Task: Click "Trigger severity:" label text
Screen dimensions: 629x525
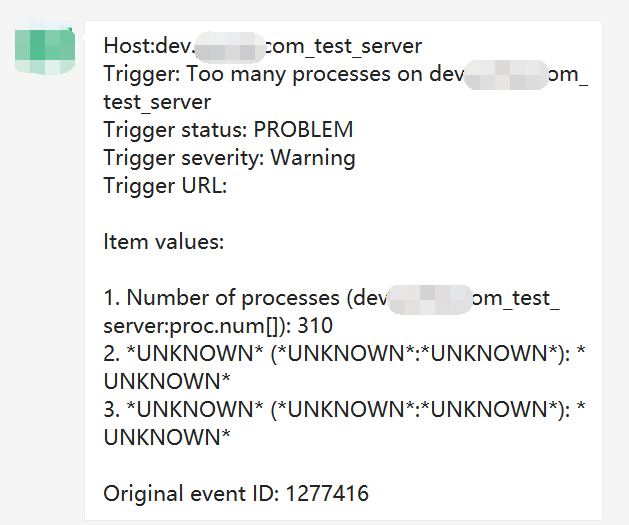Action: (184, 158)
